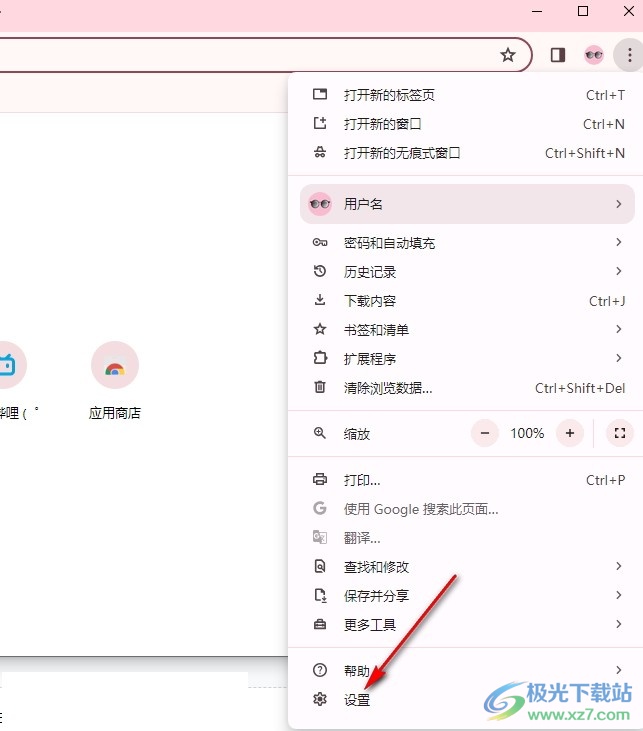Choose 翻译... menu entry
This screenshot has height=731, width=643.
point(466,538)
